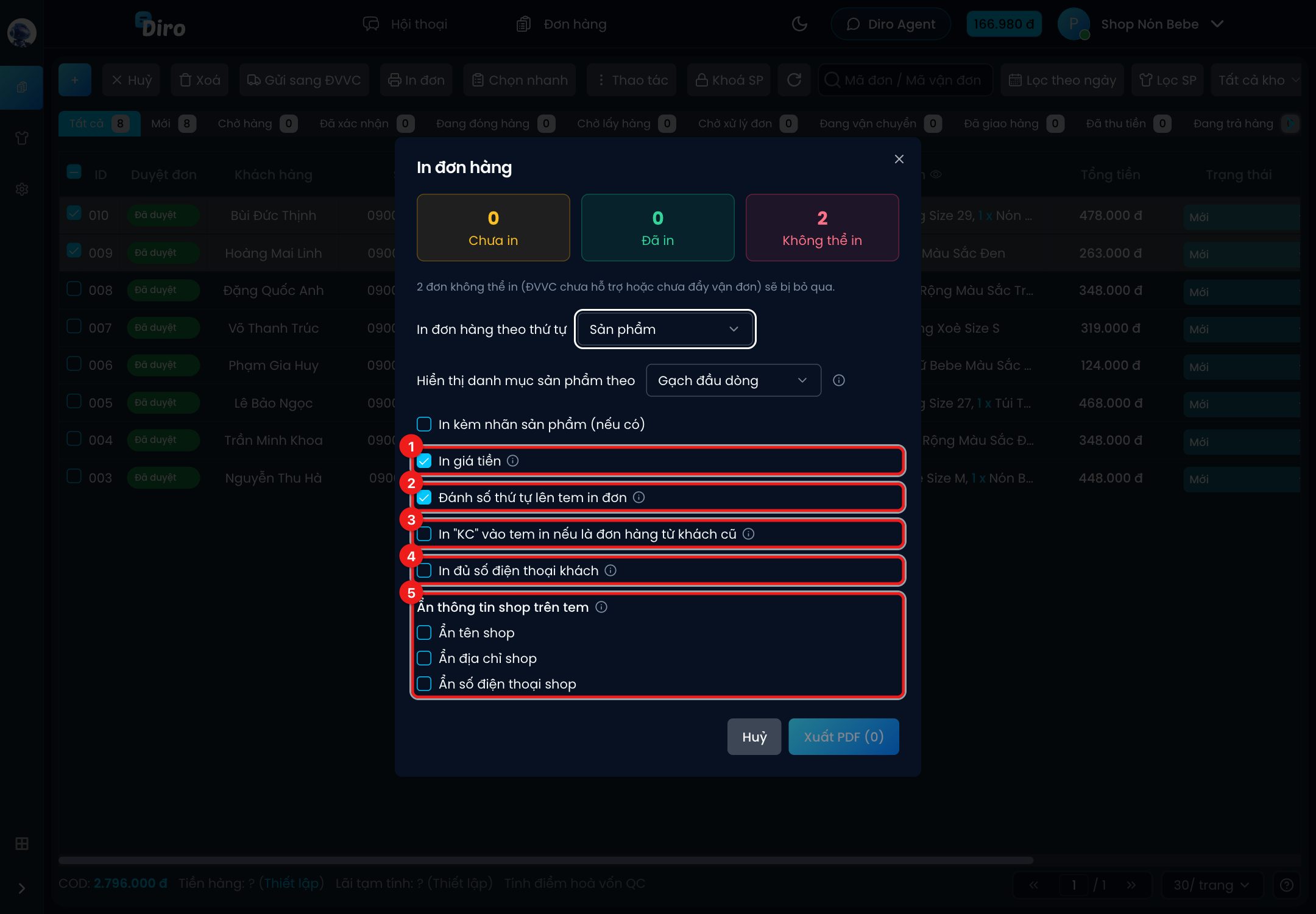Check Ẩn số điện thoại shop checkbox
The height and width of the screenshot is (914, 1316).
[424, 684]
